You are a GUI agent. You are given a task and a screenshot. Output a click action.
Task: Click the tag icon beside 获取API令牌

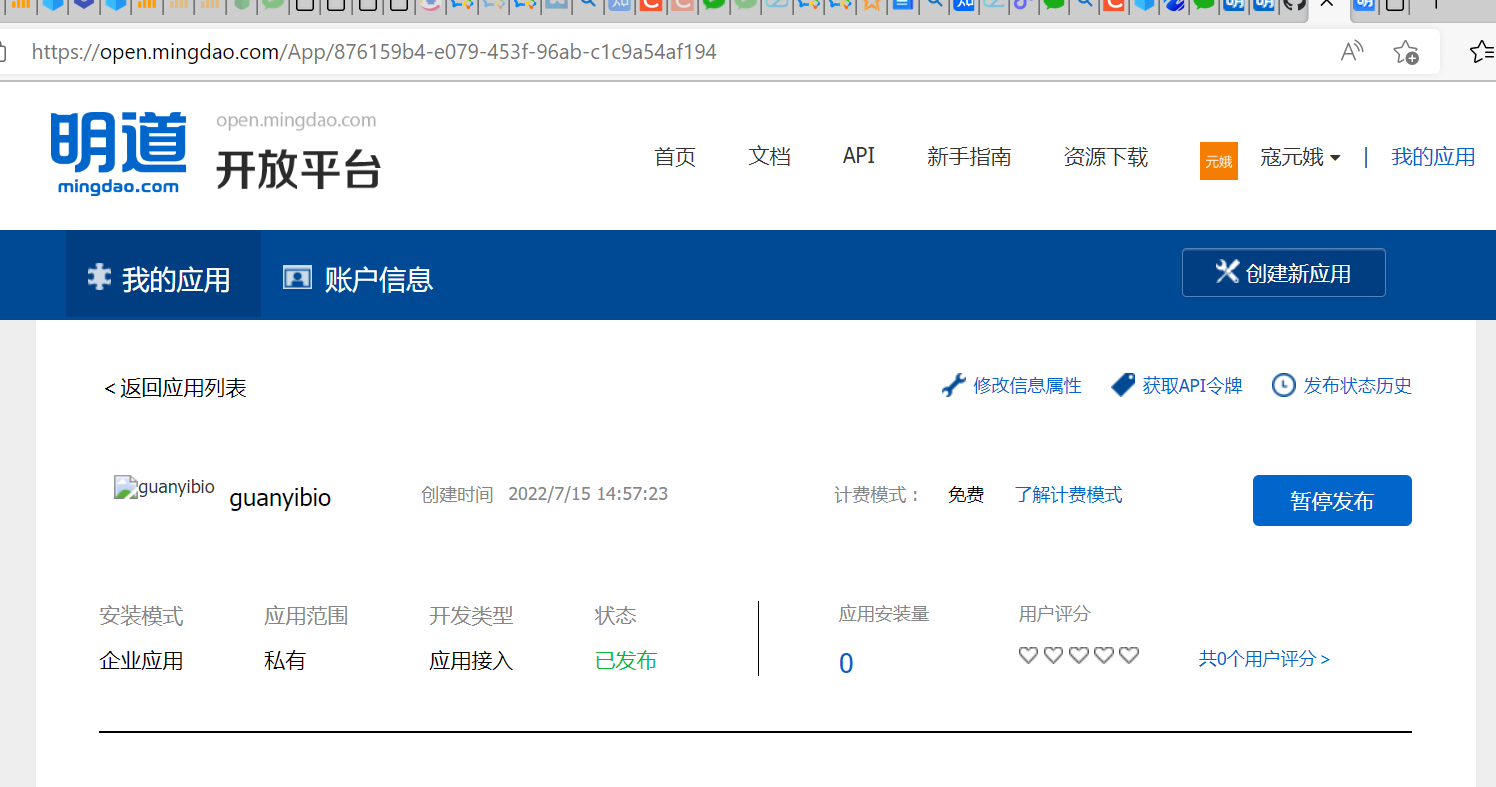click(1123, 385)
